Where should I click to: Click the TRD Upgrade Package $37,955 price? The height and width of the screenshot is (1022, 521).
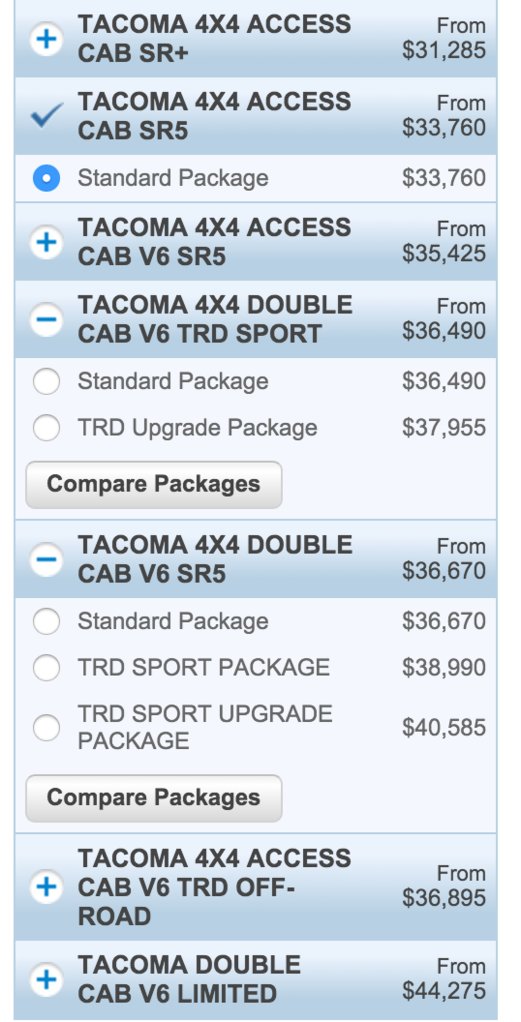point(444,428)
